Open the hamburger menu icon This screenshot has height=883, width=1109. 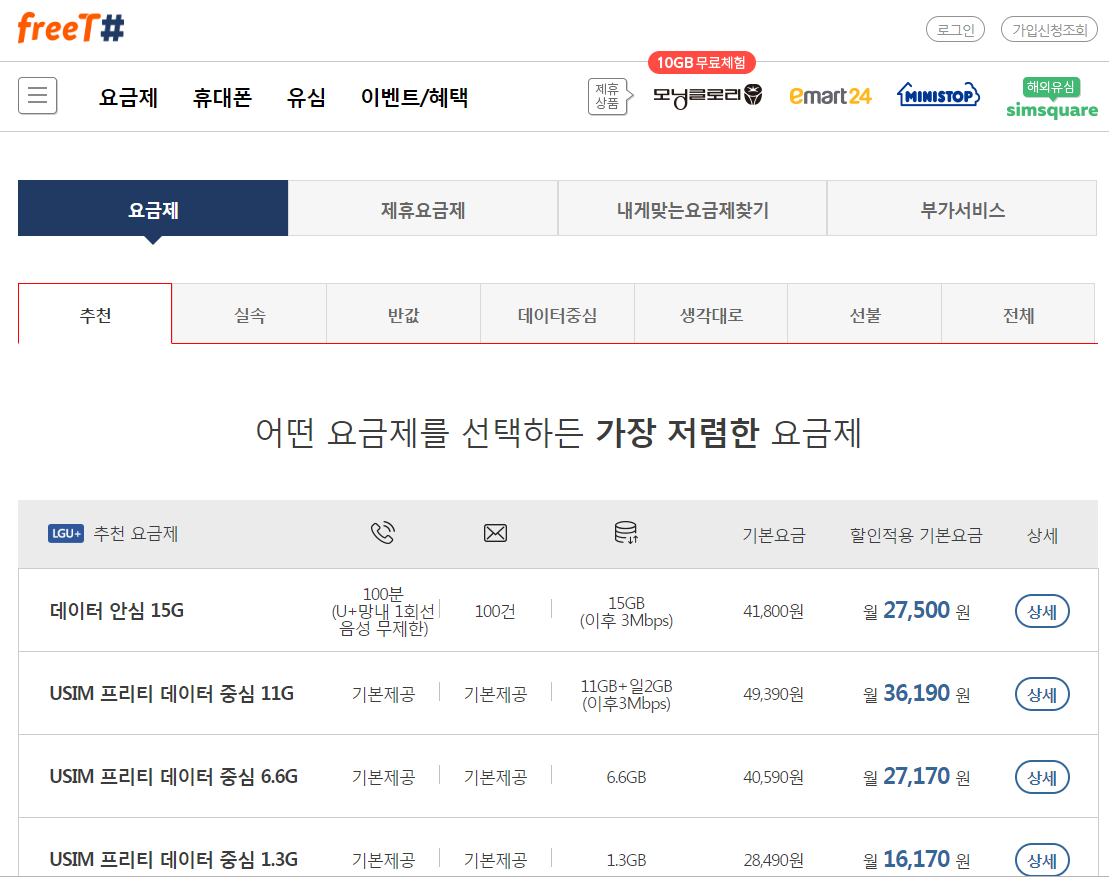37,96
